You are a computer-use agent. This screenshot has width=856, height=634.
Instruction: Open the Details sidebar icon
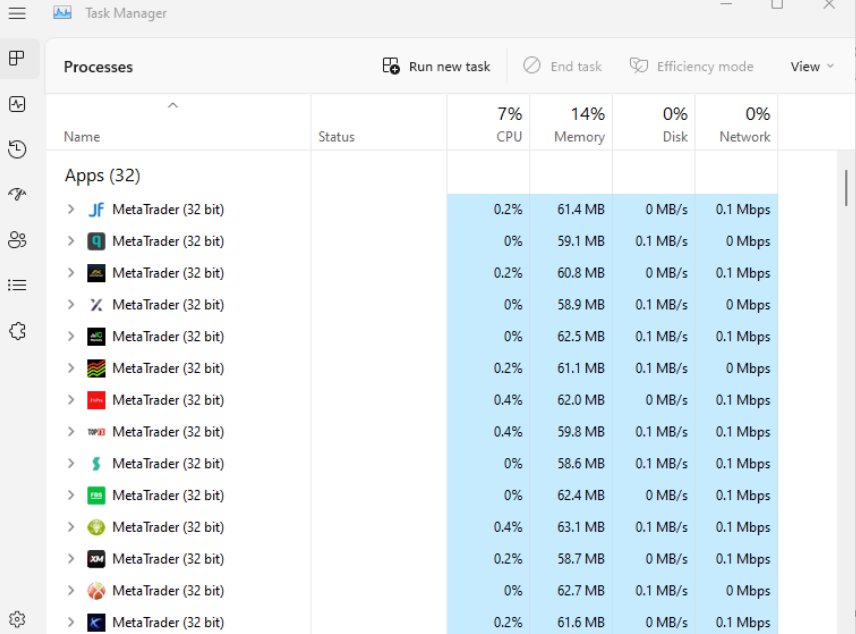tap(17, 285)
